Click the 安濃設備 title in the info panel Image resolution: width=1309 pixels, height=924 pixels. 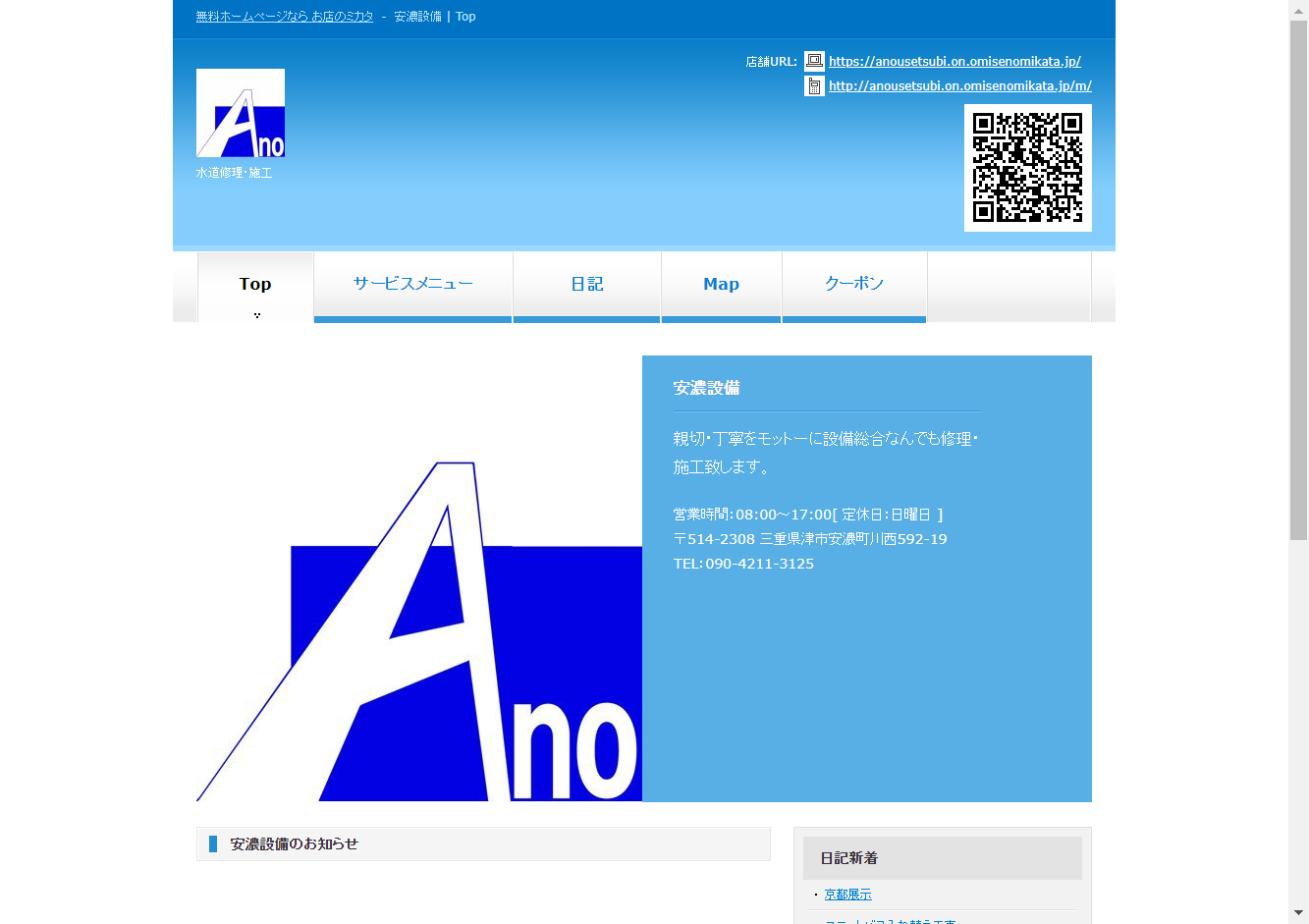coord(706,388)
